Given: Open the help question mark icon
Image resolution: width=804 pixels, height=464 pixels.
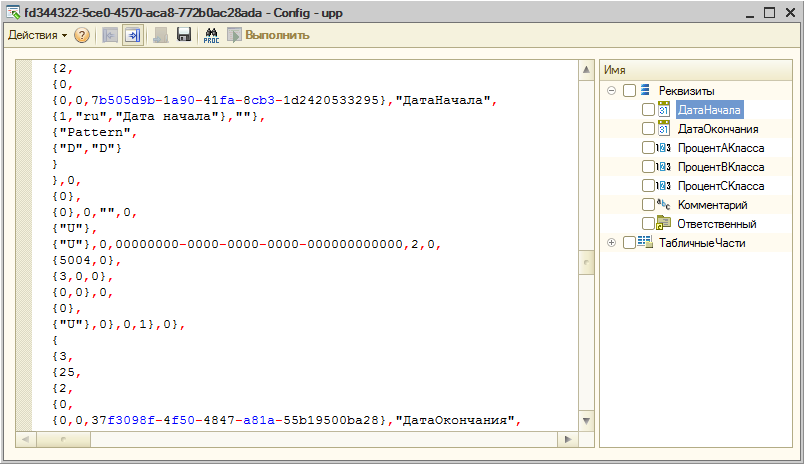Looking at the screenshot, I should click(82, 35).
